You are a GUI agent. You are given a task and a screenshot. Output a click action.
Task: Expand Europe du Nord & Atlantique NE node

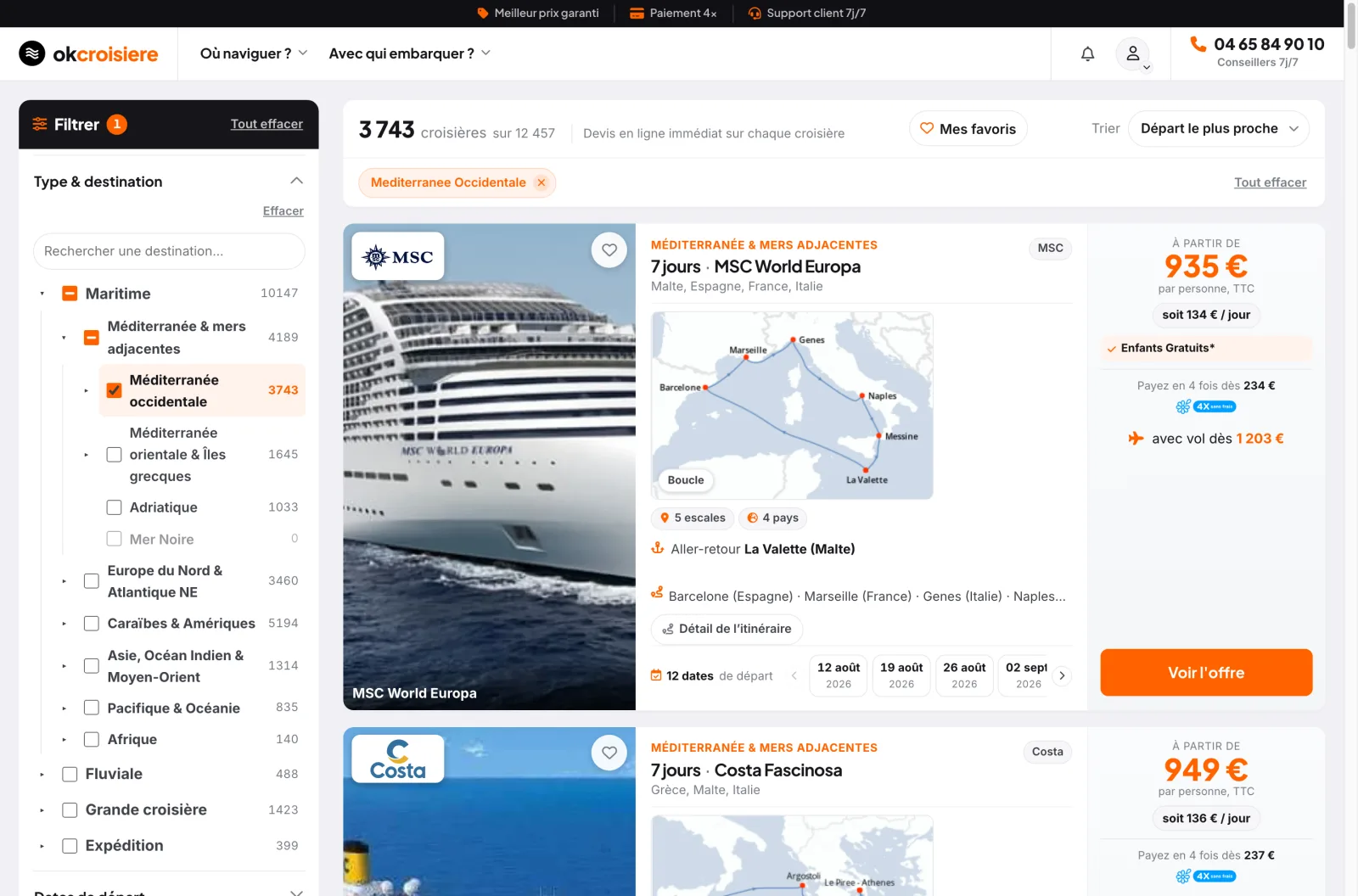(65, 581)
